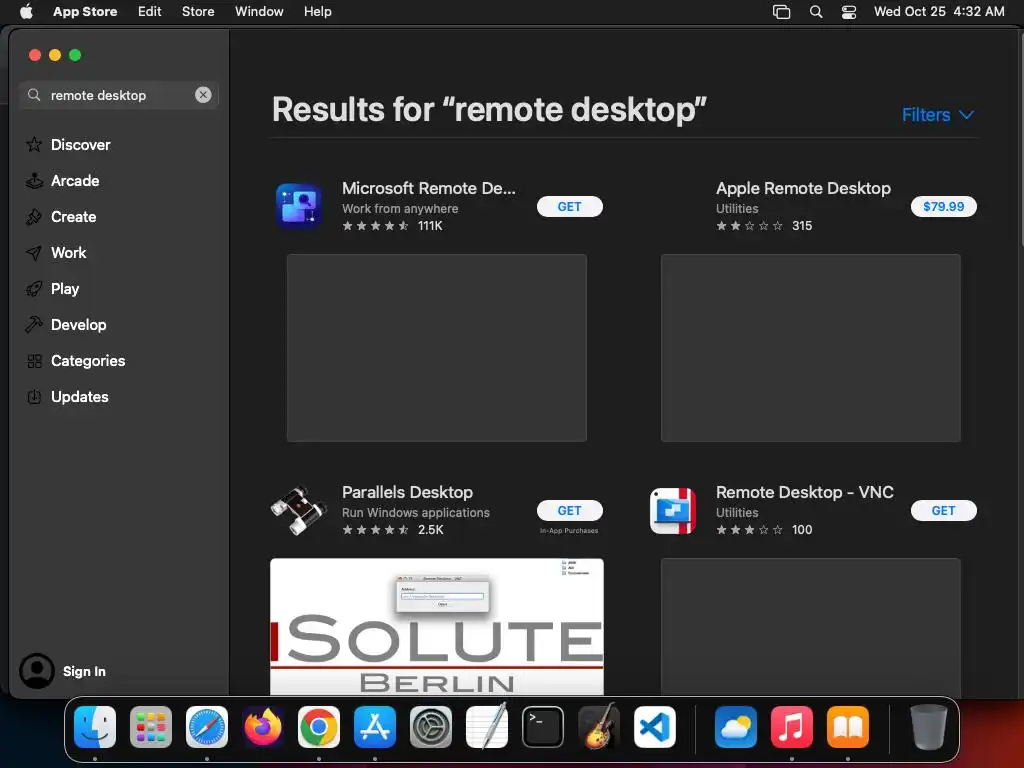Get Microsoft Remote Desktop
The width and height of the screenshot is (1024, 768).
[x=569, y=206]
